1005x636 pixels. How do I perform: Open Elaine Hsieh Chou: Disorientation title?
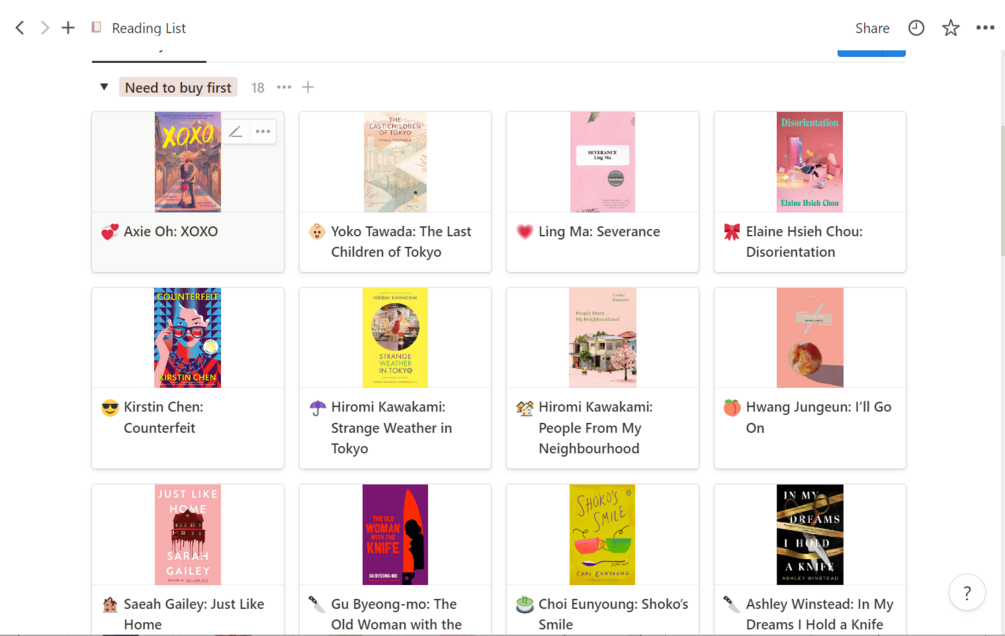pyautogui.click(x=804, y=242)
